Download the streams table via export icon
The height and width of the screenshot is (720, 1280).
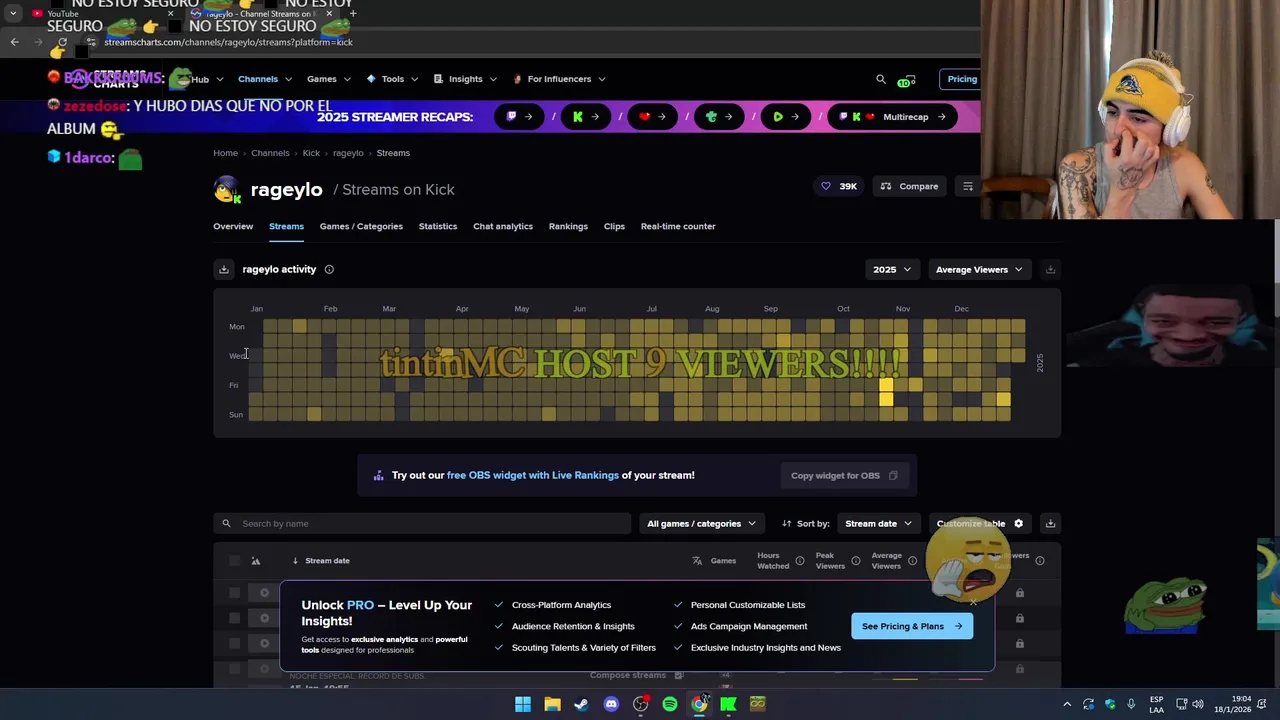(x=1050, y=523)
